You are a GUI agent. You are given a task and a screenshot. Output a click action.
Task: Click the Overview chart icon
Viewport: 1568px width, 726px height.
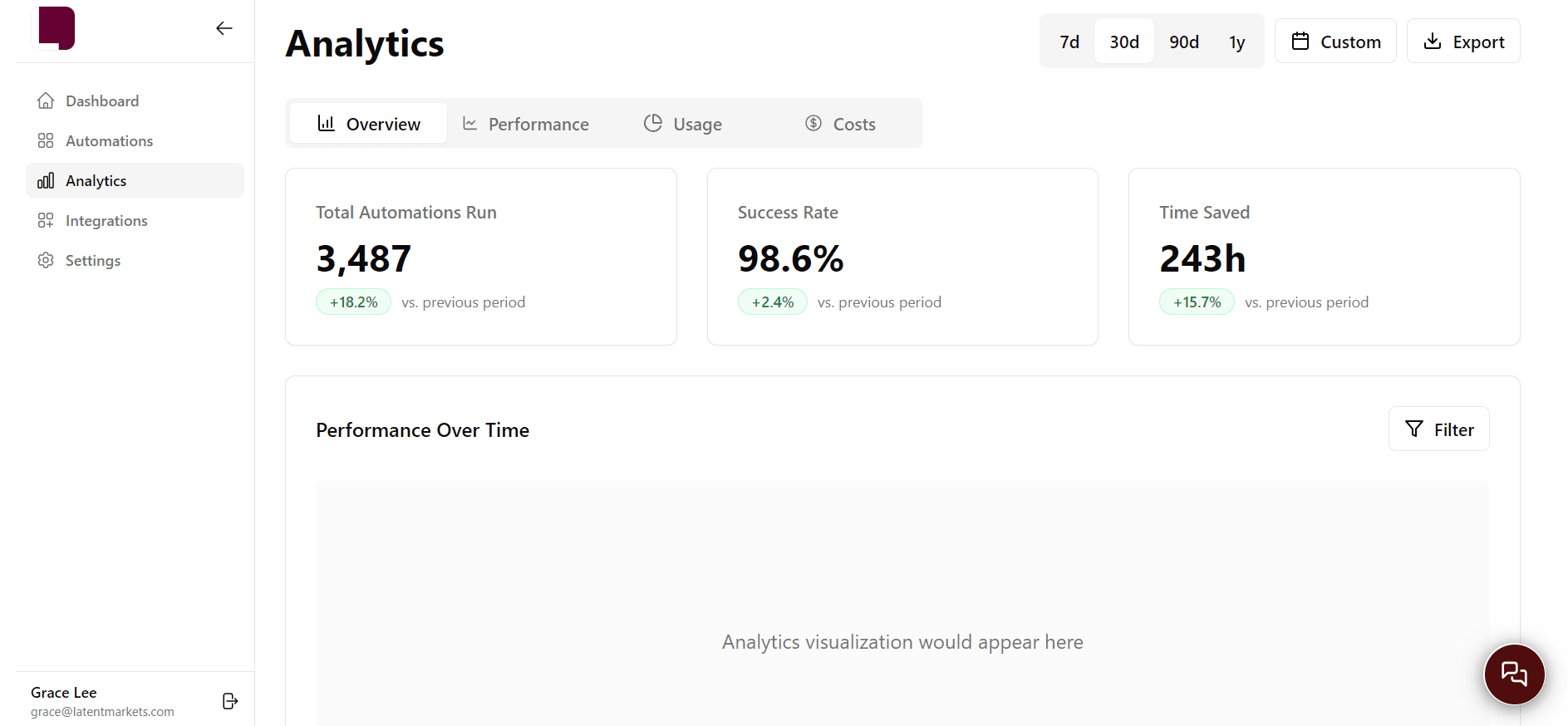click(x=326, y=123)
